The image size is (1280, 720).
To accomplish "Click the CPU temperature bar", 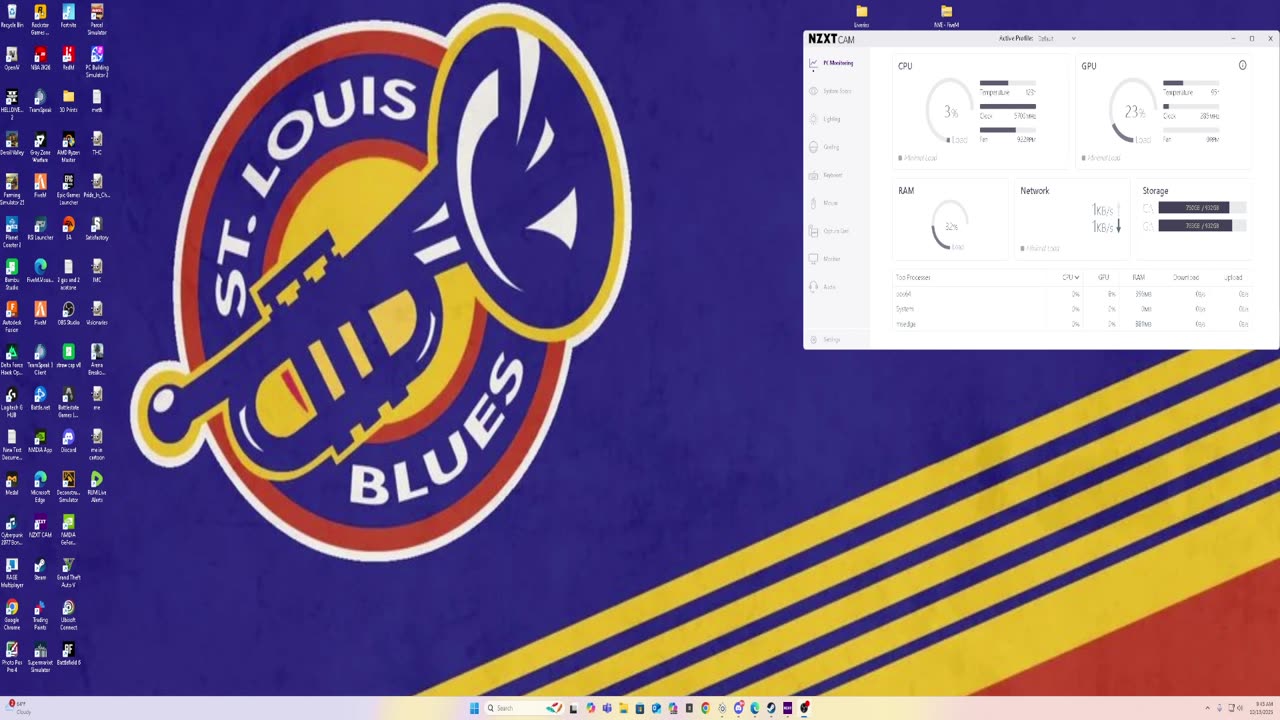I will [x=1008, y=83].
